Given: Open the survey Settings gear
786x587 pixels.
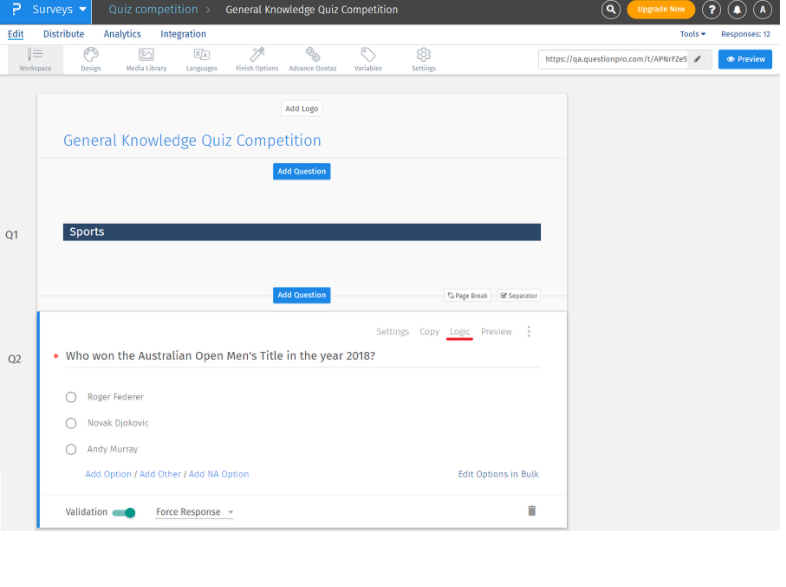Looking at the screenshot, I should [x=424, y=59].
